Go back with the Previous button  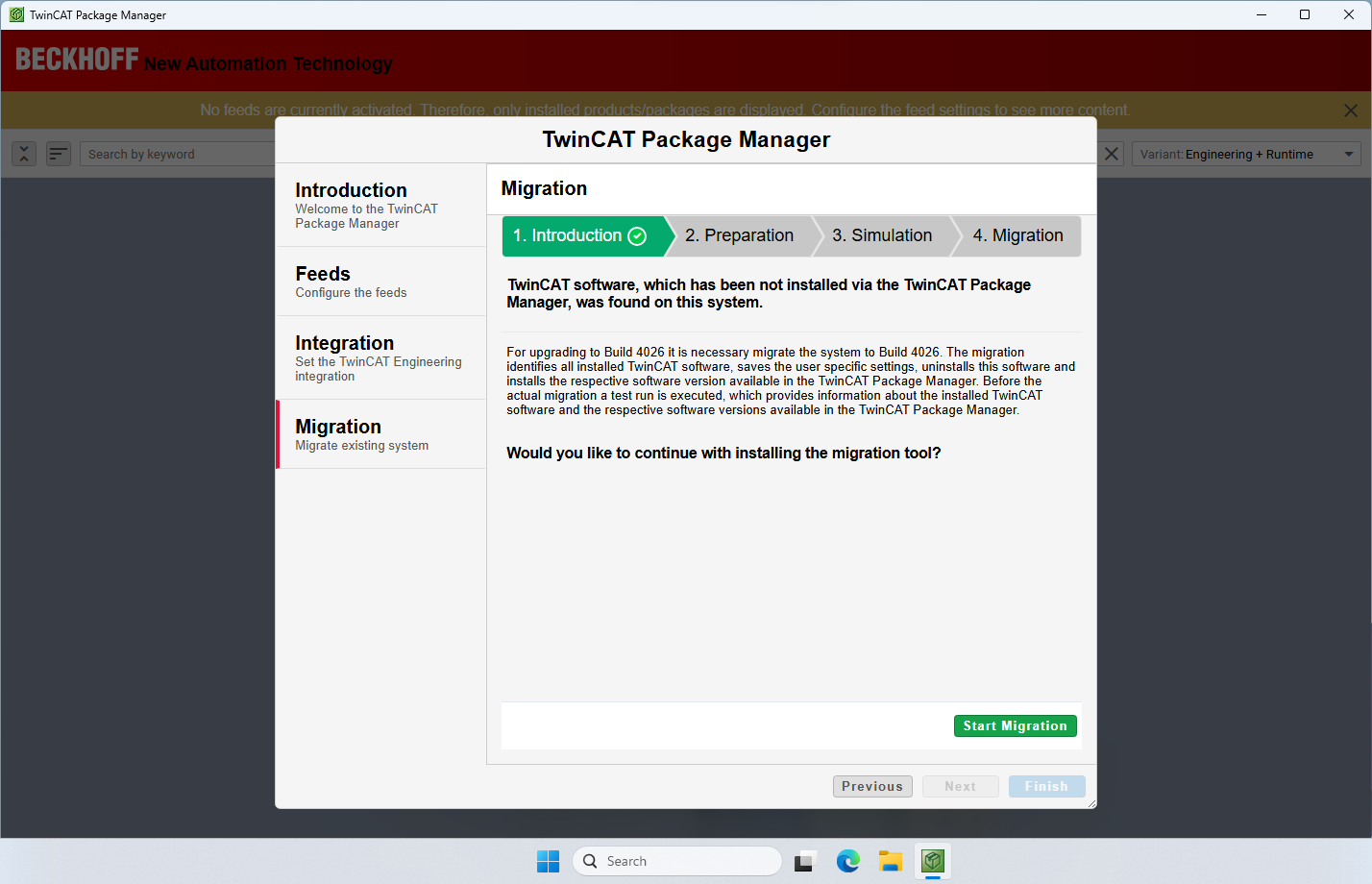click(872, 786)
